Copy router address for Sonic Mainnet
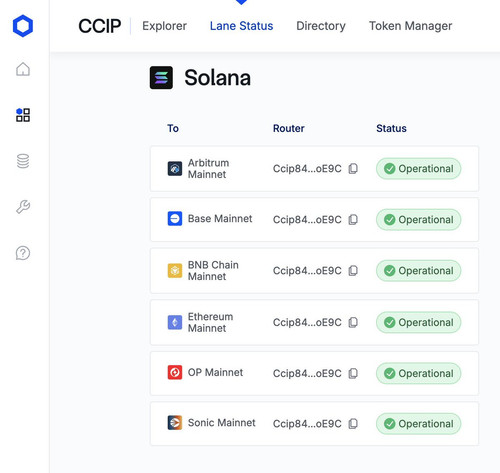 click(353, 424)
